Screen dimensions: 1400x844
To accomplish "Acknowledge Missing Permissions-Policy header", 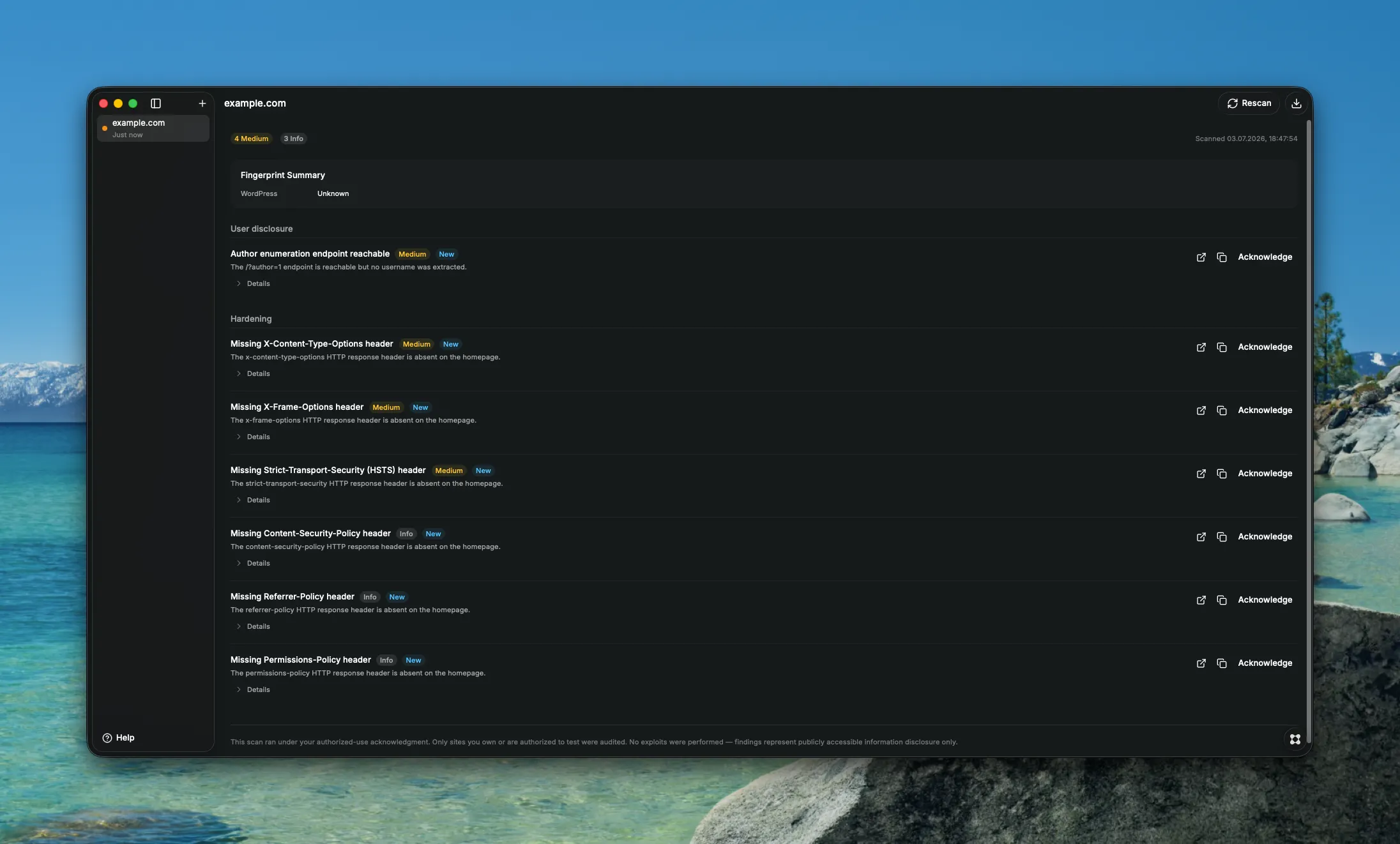I will (x=1265, y=663).
